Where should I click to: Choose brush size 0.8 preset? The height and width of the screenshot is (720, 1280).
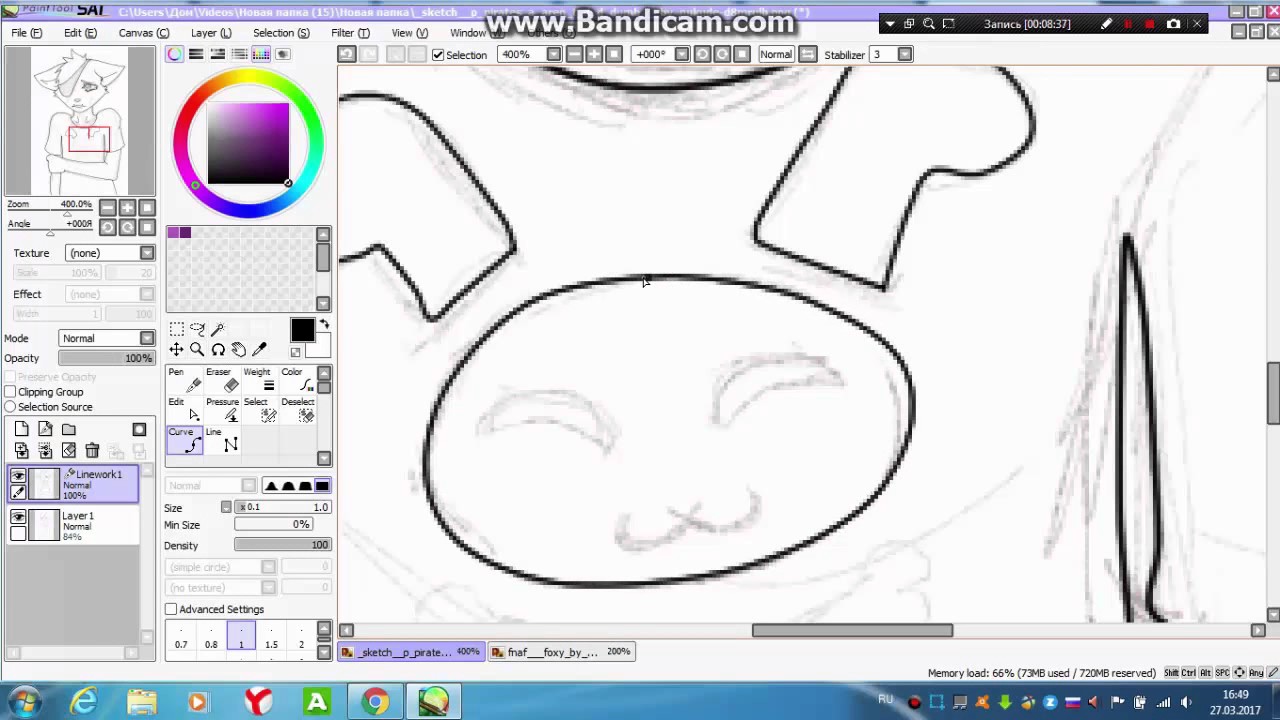211,637
